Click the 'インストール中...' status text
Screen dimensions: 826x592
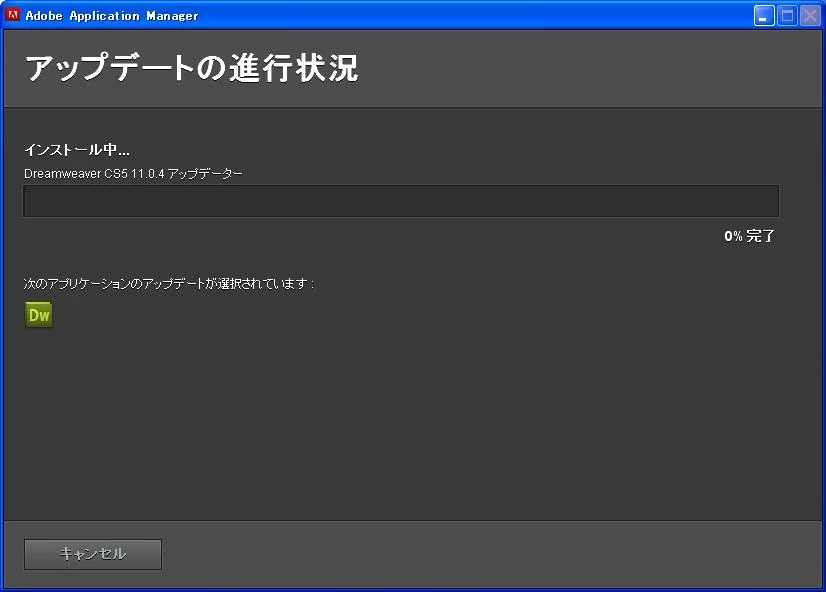pos(77,150)
